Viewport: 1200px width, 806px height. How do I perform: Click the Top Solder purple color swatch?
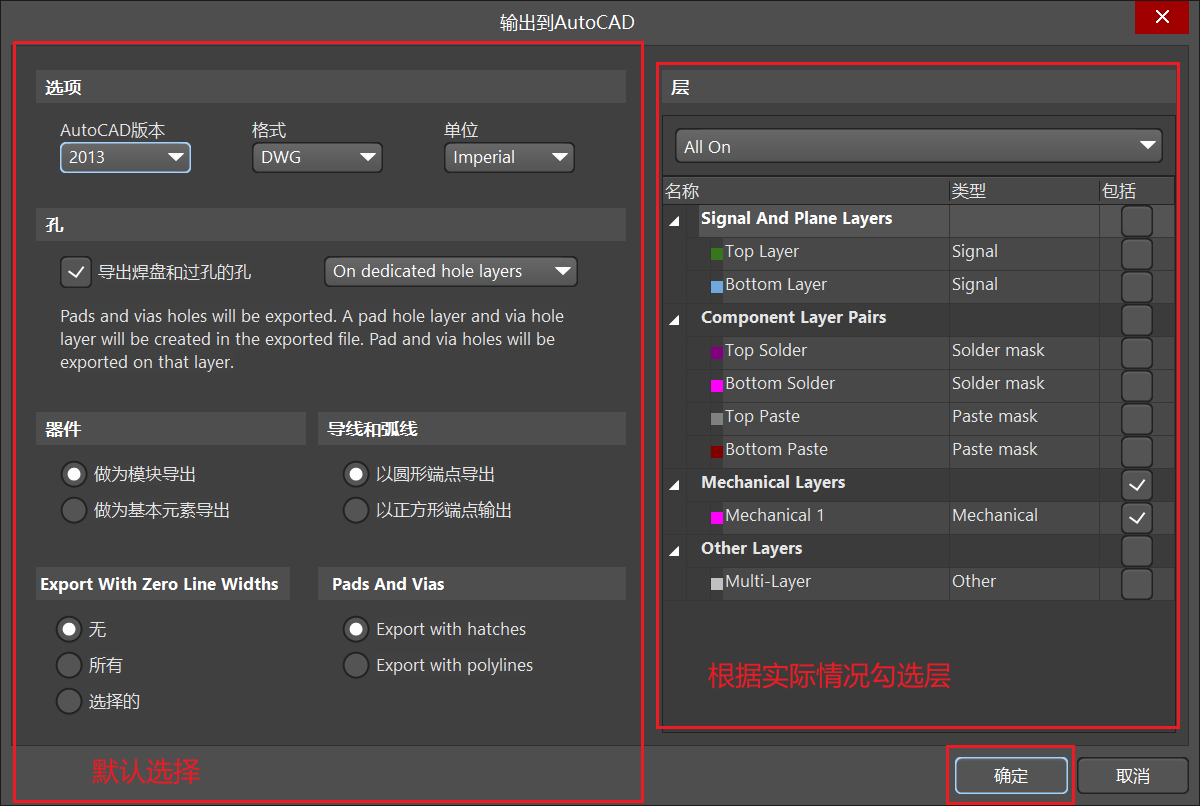coord(717,352)
